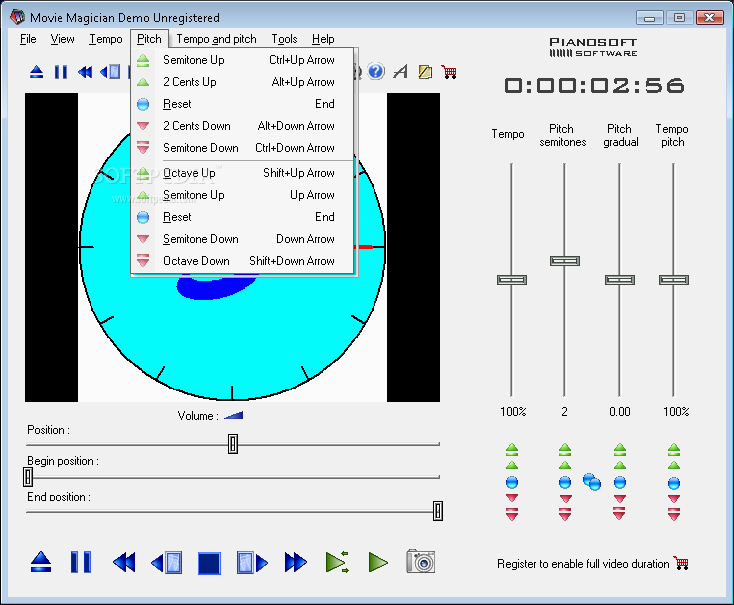
Task: Click the large rewind button at bottom
Action: (124, 562)
